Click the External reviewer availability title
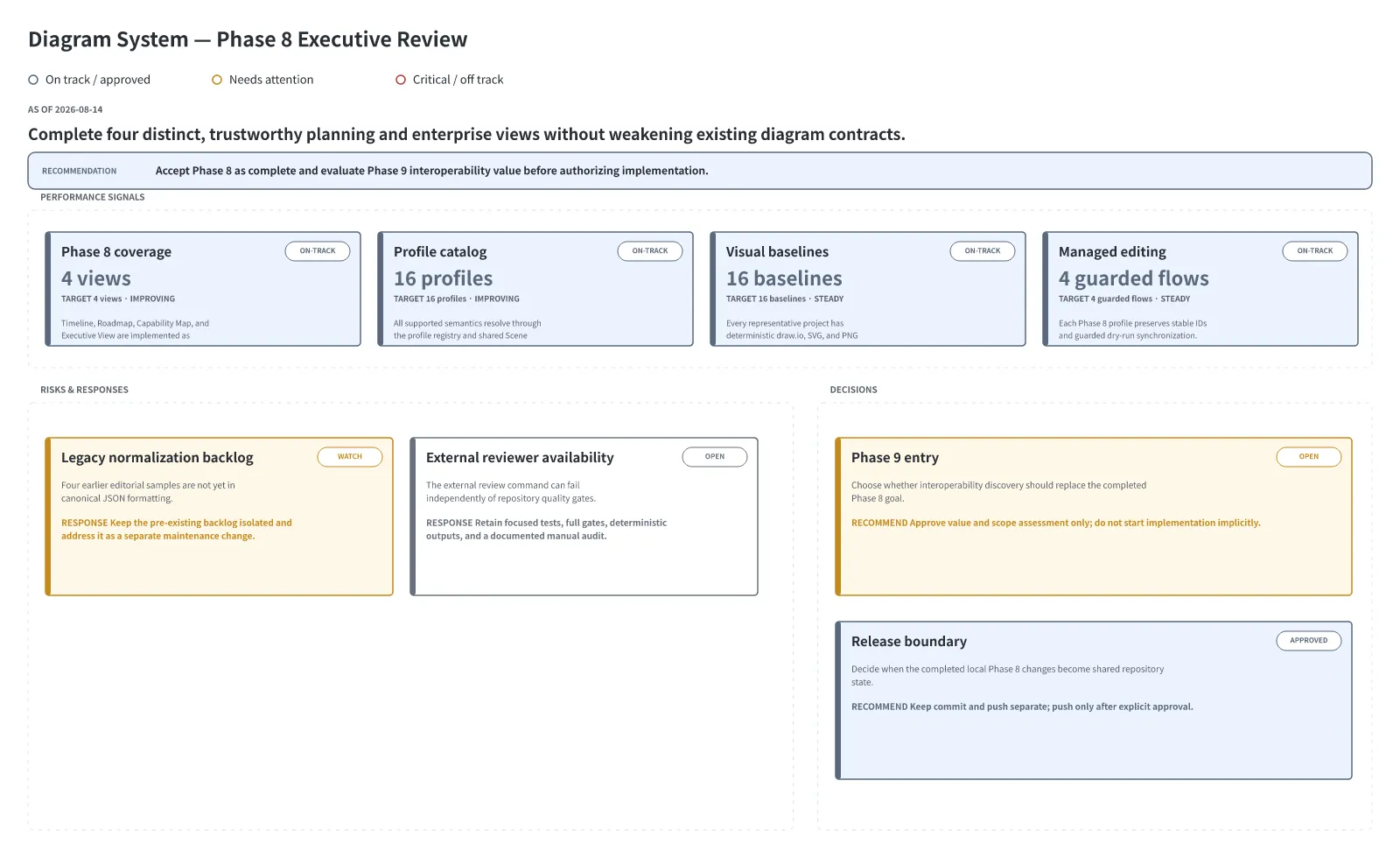Image resolution: width=1400 pixels, height=858 pixels. [x=520, y=458]
